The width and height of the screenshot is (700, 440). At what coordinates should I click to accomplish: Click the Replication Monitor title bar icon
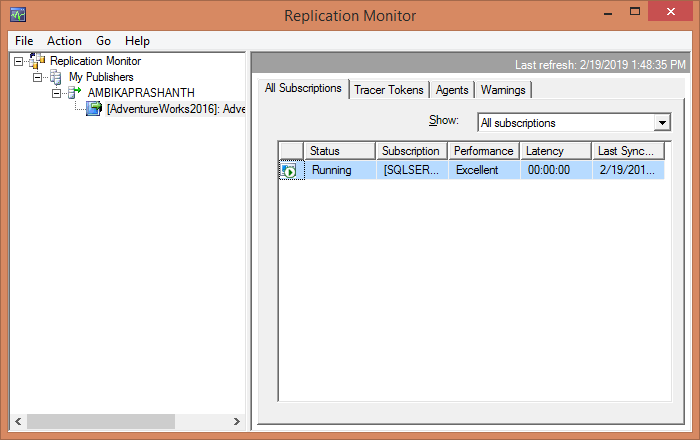(x=18, y=15)
